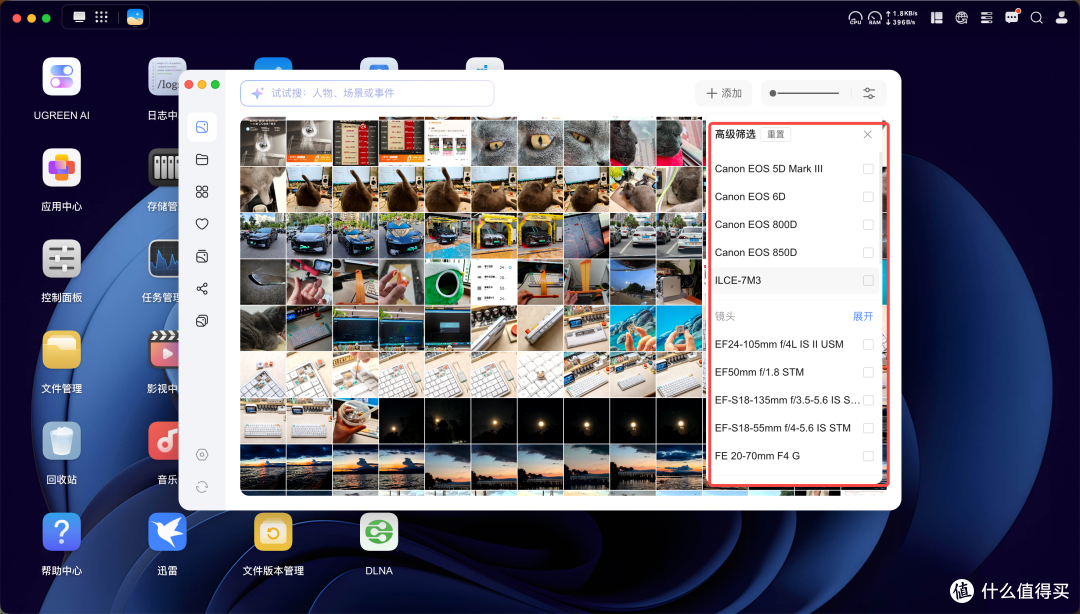
Task: Open the Photos view in the sidebar
Action: (202, 127)
